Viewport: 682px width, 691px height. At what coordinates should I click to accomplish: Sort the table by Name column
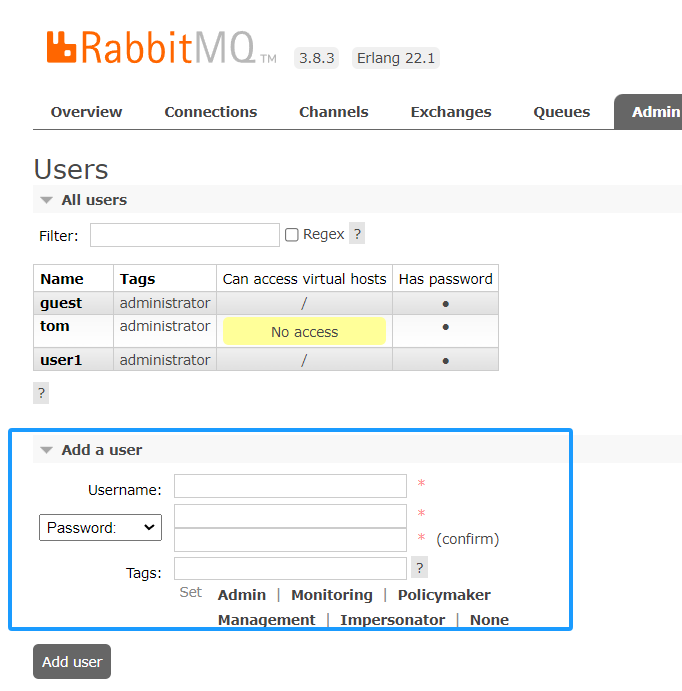click(62, 279)
